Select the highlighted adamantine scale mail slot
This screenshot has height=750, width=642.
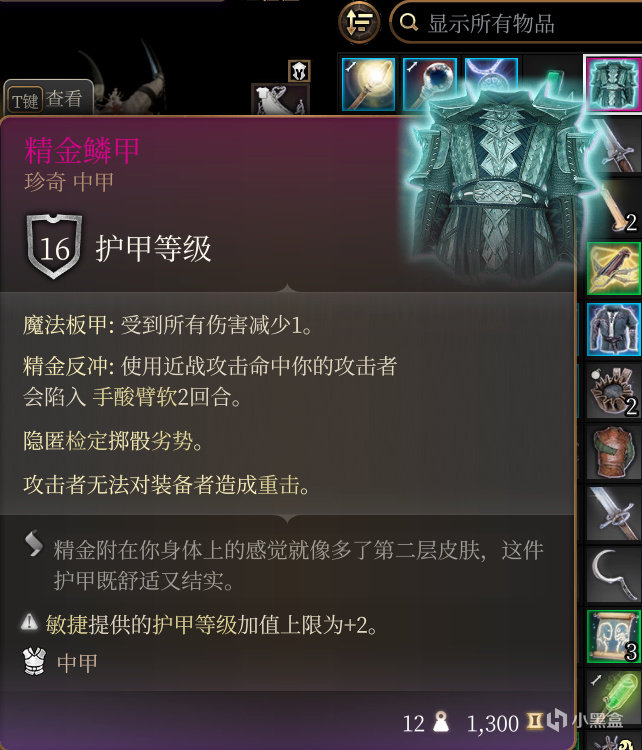pyautogui.click(x=614, y=84)
